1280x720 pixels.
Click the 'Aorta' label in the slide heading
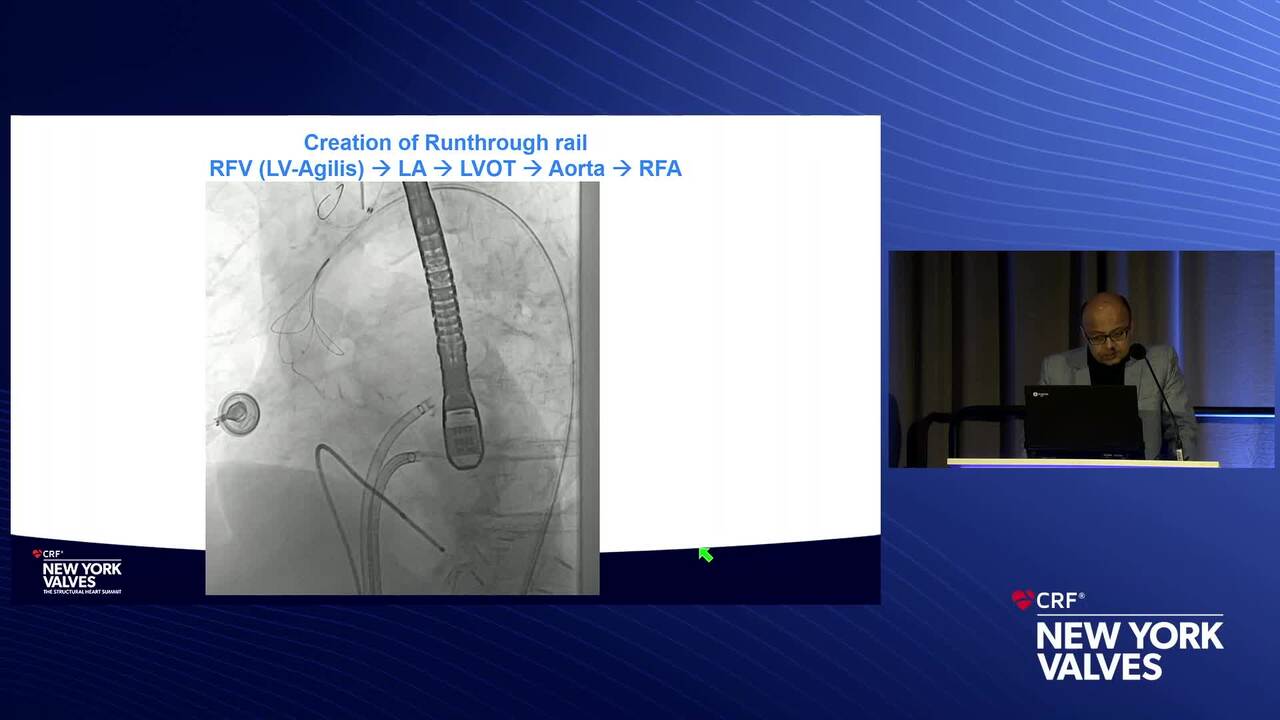(x=576, y=168)
